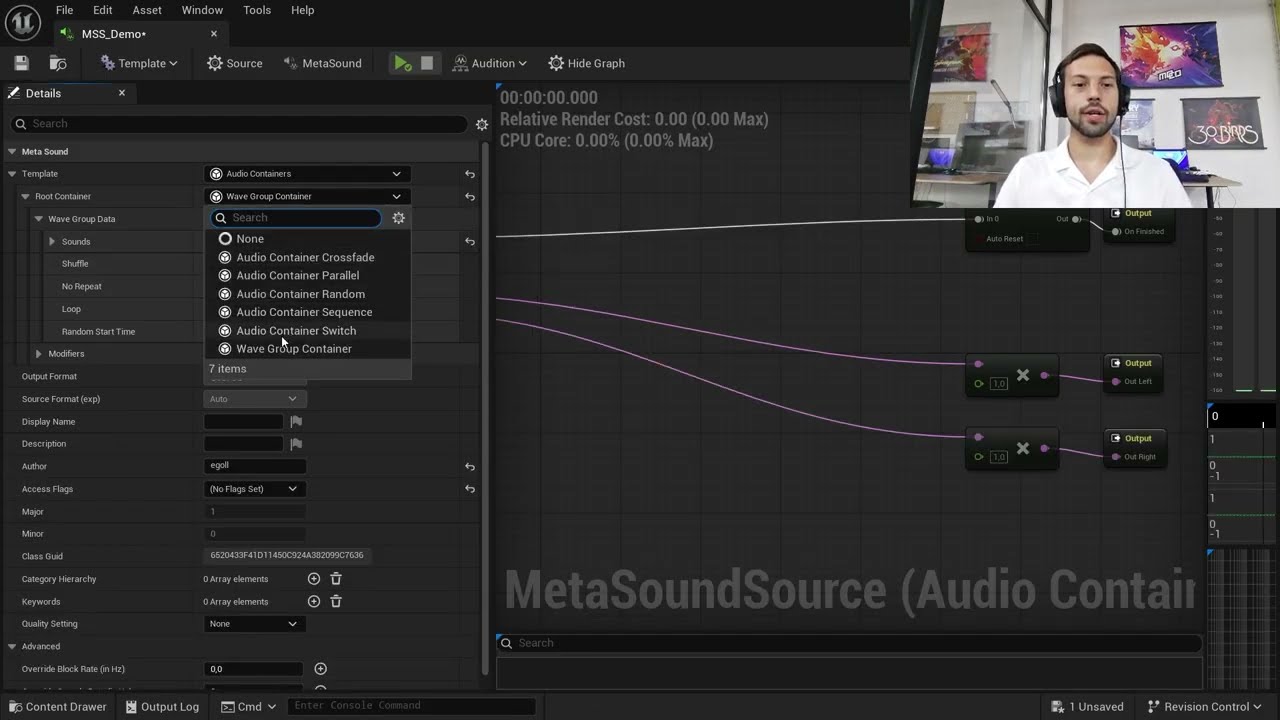Open the Tools menu
1280x720 pixels.
(257, 10)
